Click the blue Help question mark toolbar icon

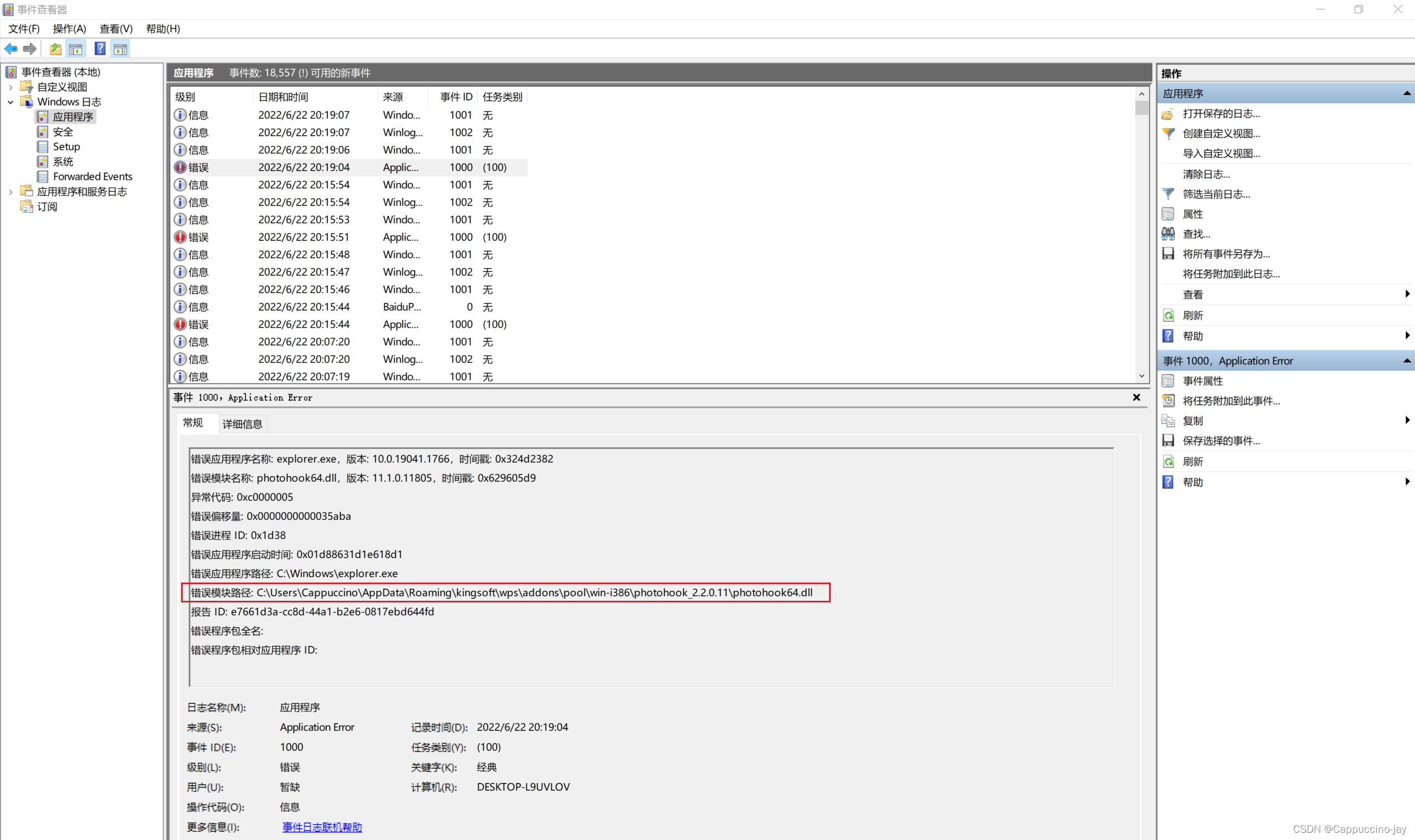(100, 49)
